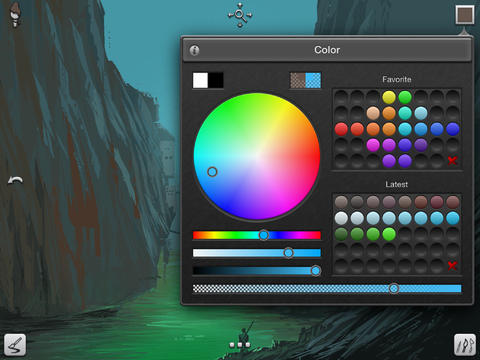Select the white color preset
480x360 pixels.
200,80
